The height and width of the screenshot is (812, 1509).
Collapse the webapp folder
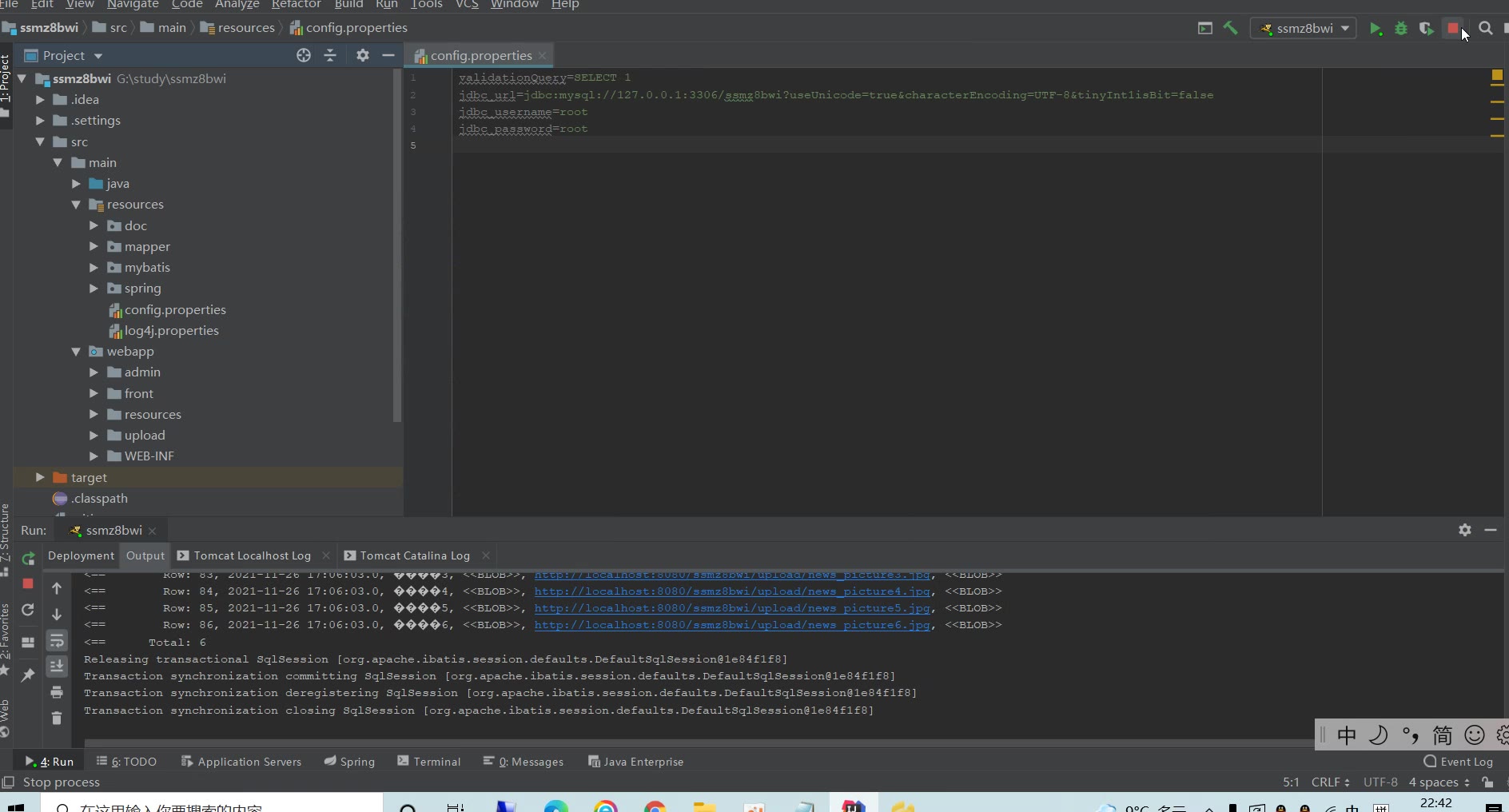[76, 352]
